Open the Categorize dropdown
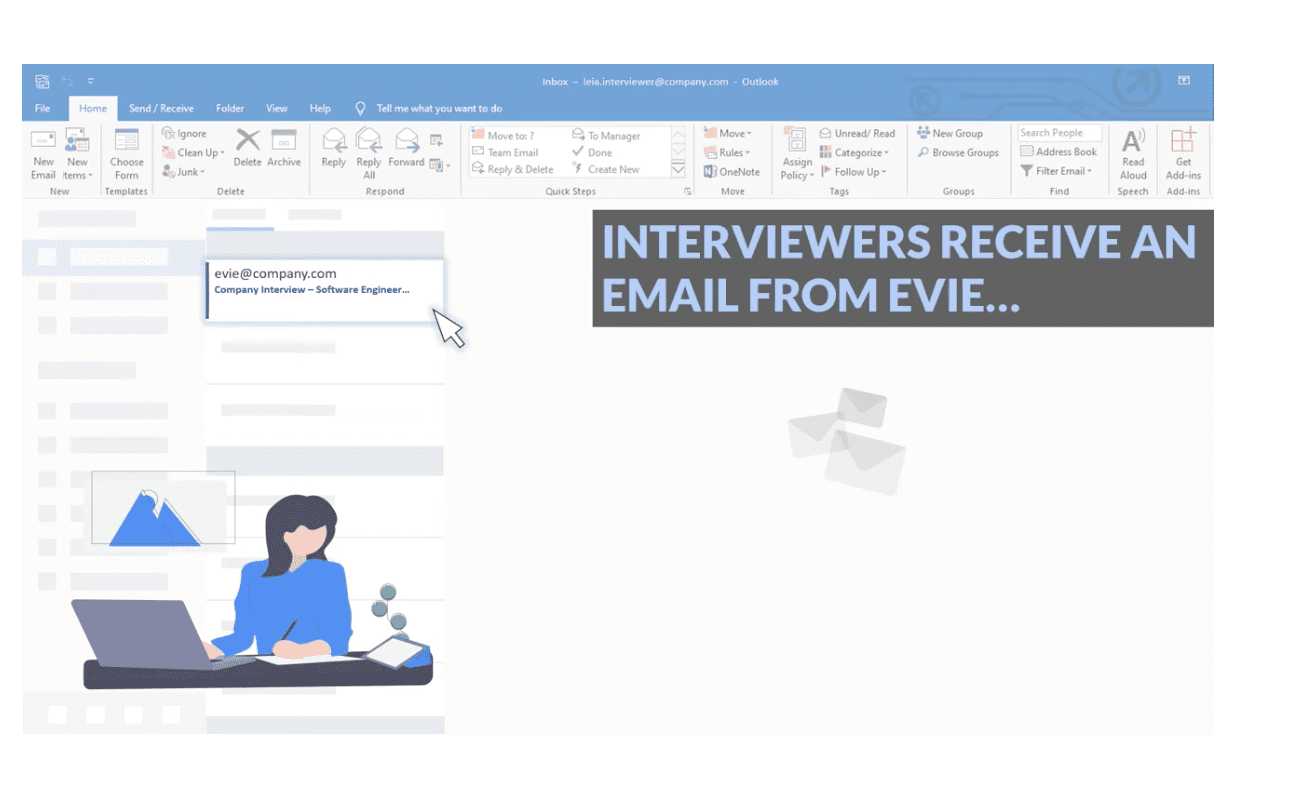 (x=854, y=152)
